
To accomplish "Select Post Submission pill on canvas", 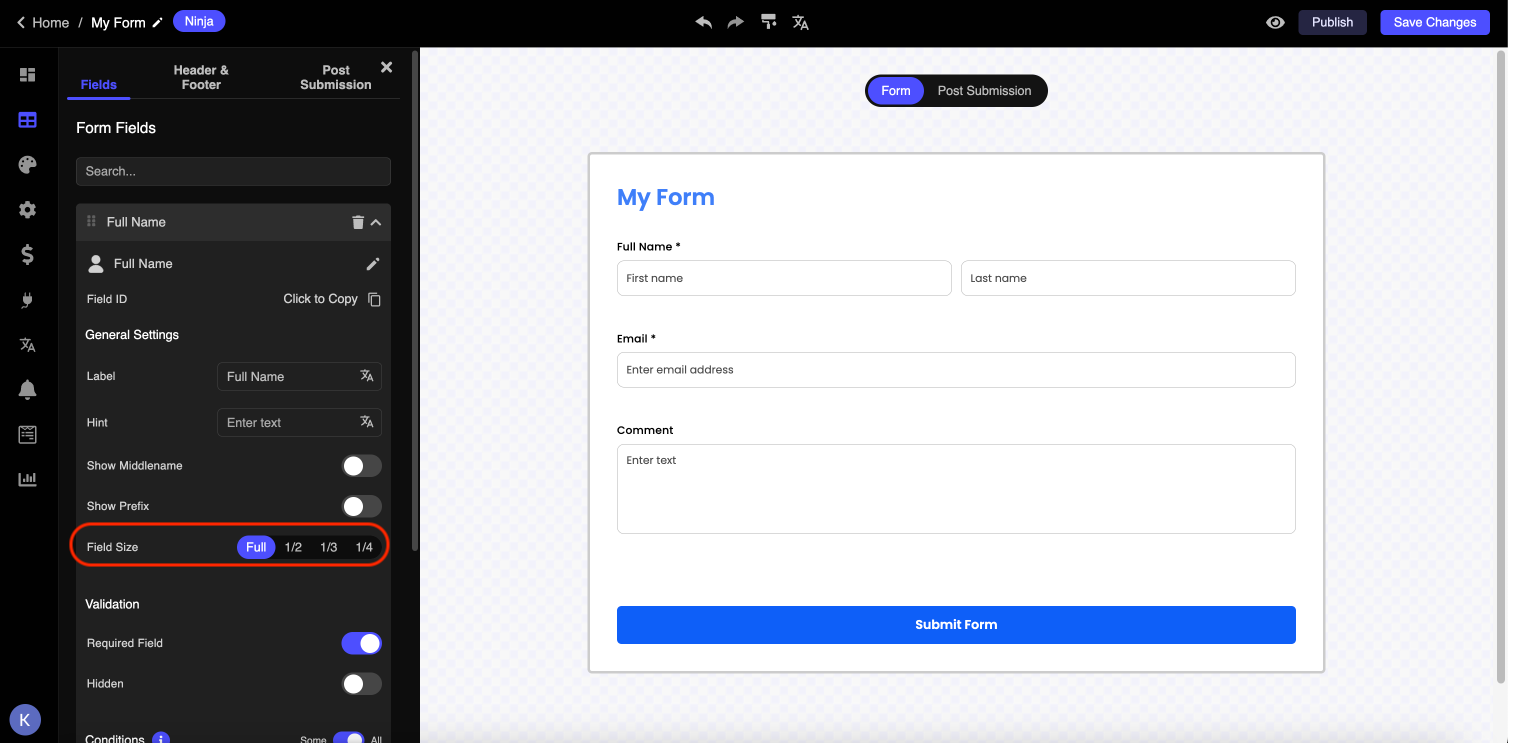I will [984, 90].
